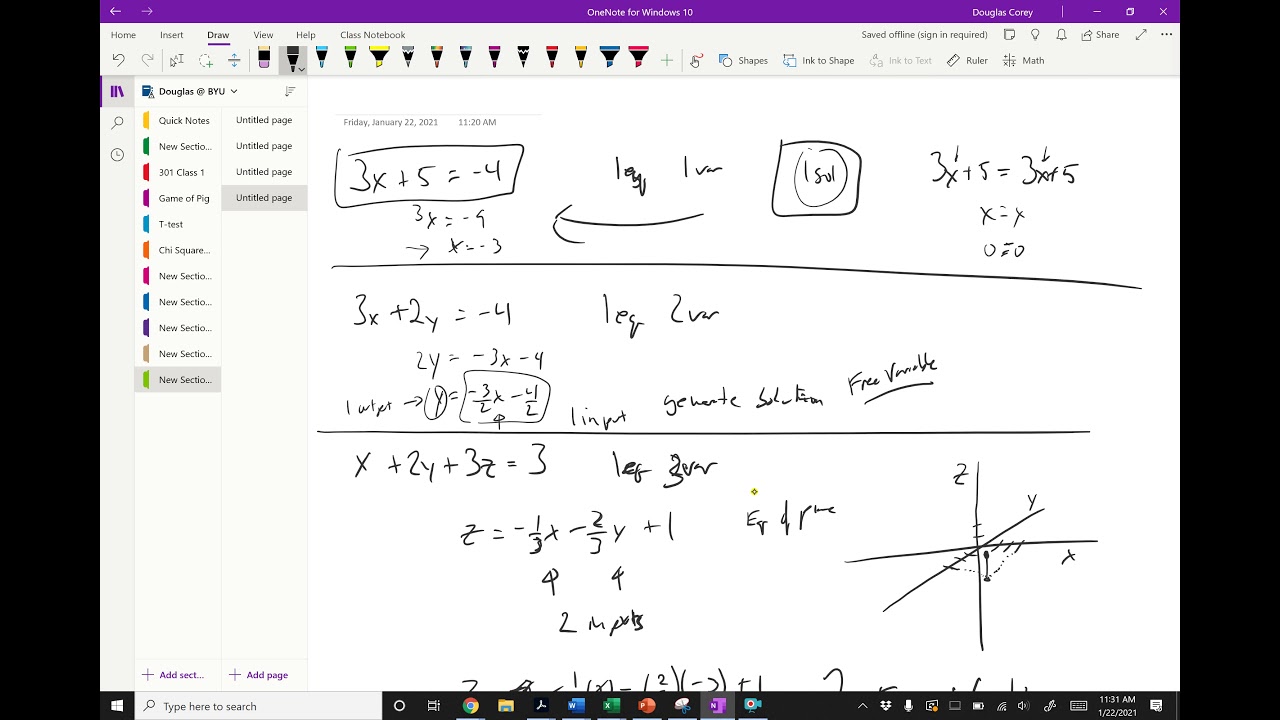Choose the Select Objects or Type Text tool
The image size is (1280, 720).
177,60
